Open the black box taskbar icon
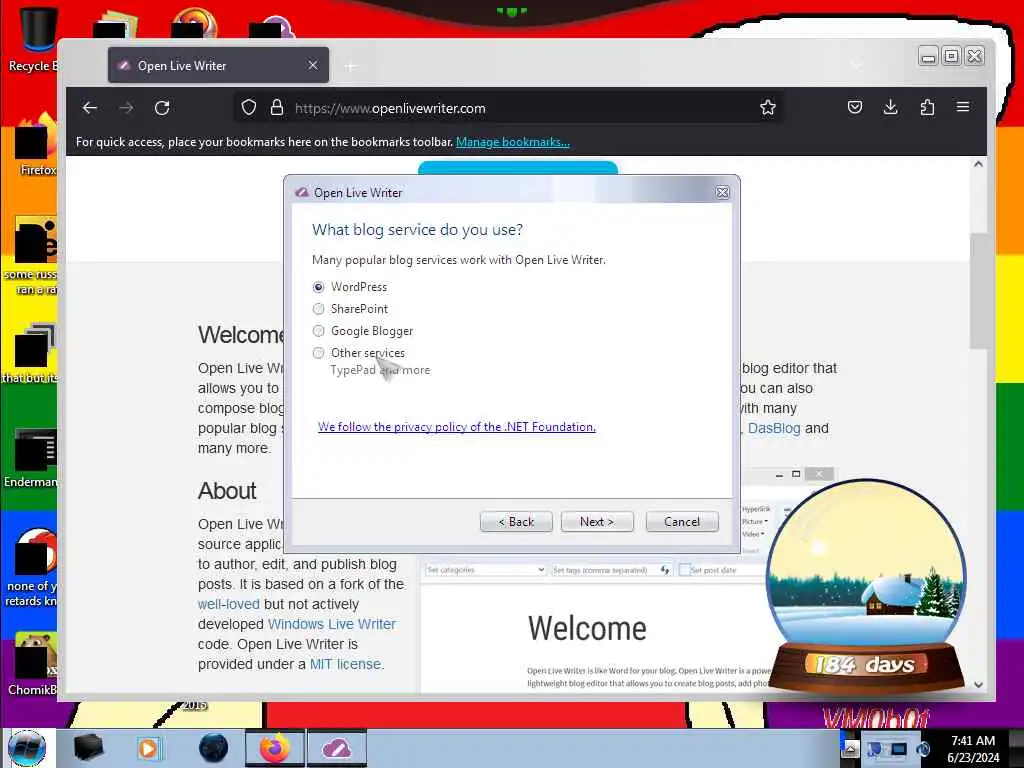Viewport: 1024px width, 768px height. 88,748
